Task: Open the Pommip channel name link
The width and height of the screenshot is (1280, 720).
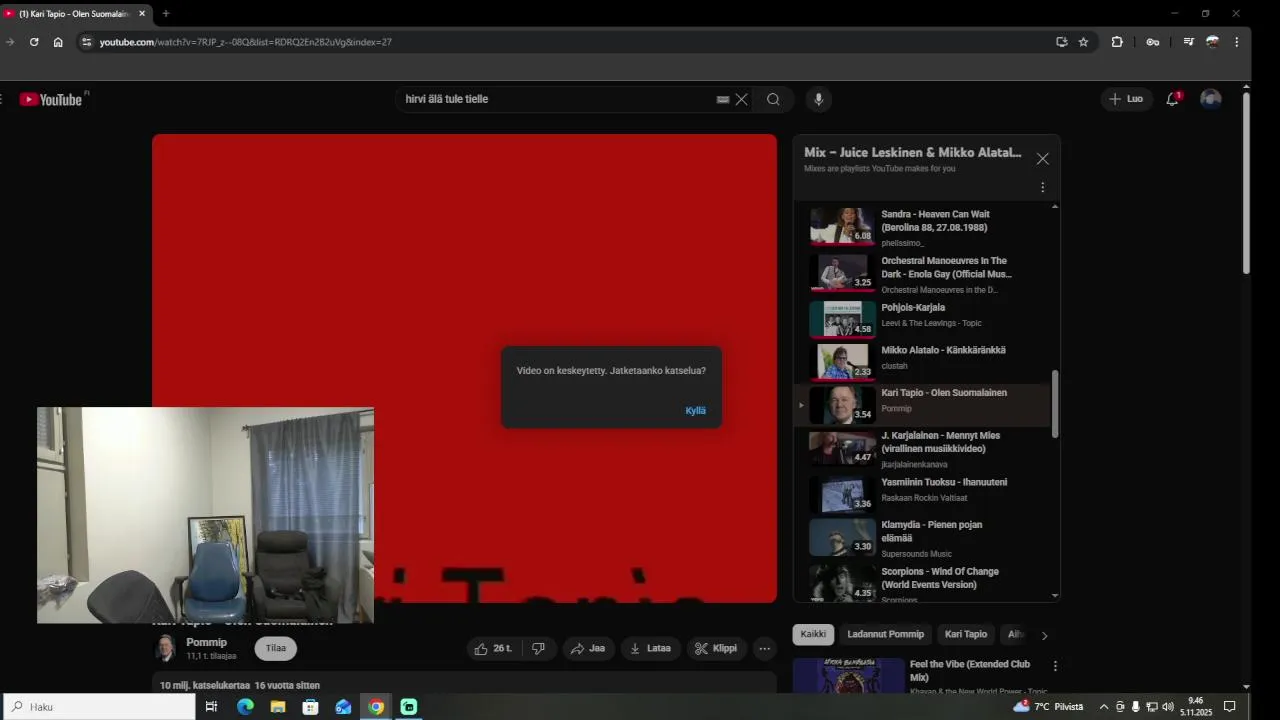Action: click(x=206, y=642)
